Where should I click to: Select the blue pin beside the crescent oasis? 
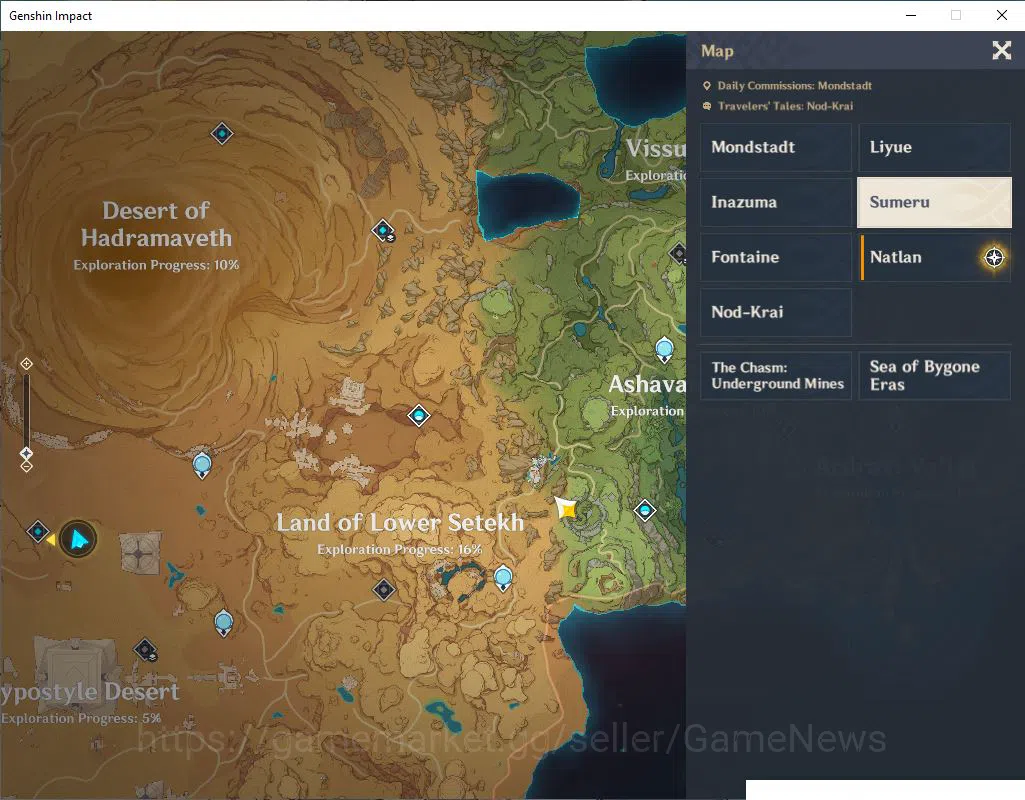coord(503,578)
